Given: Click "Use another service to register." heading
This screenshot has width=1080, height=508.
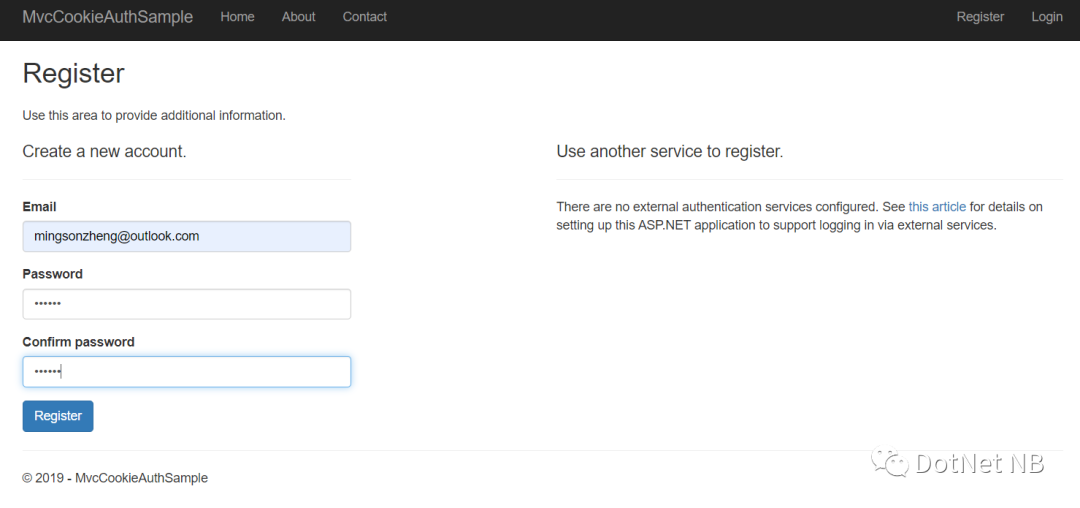Looking at the screenshot, I should [x=669, y=151].
